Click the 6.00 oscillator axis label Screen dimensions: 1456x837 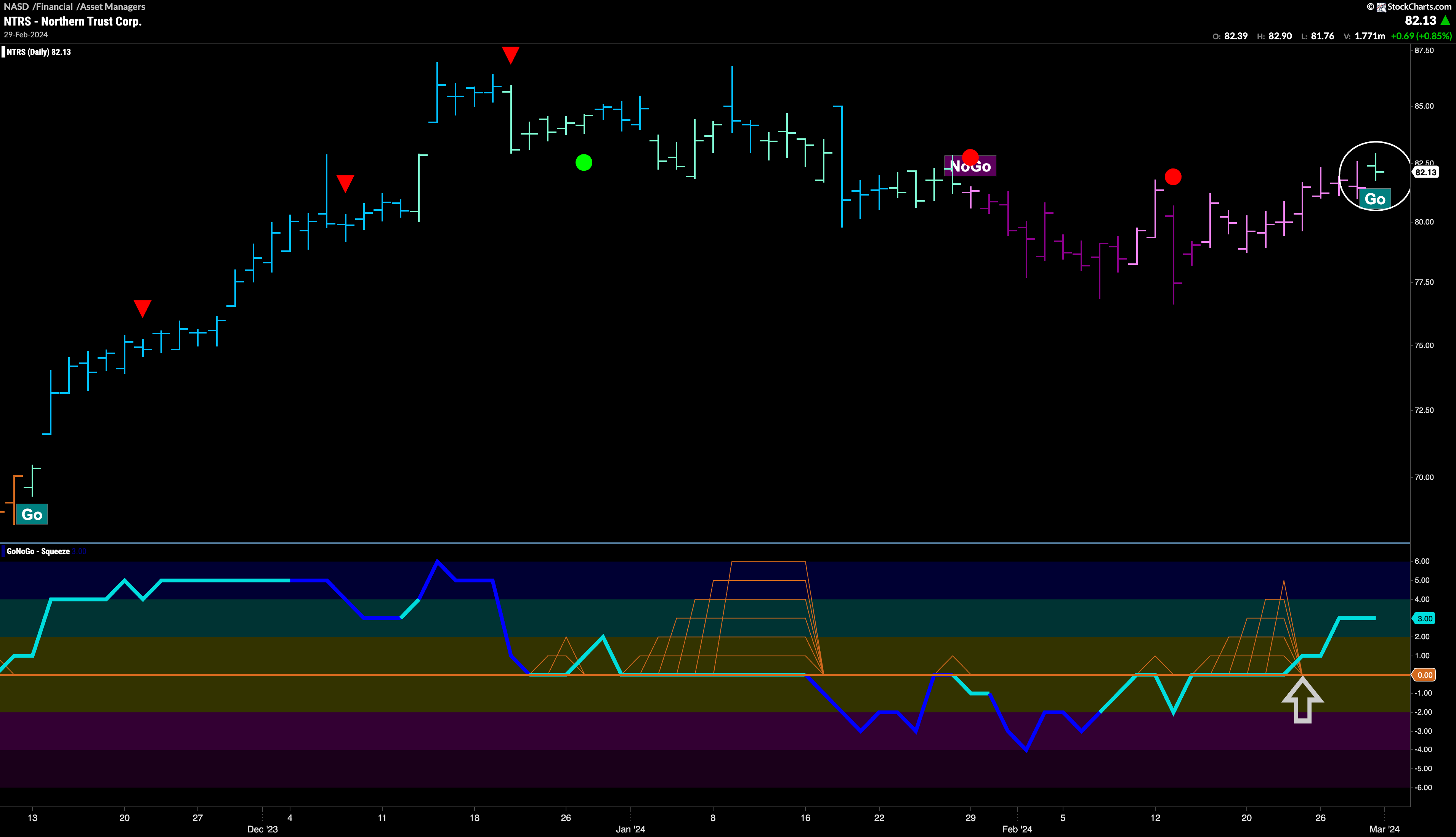coord(1422,561)
